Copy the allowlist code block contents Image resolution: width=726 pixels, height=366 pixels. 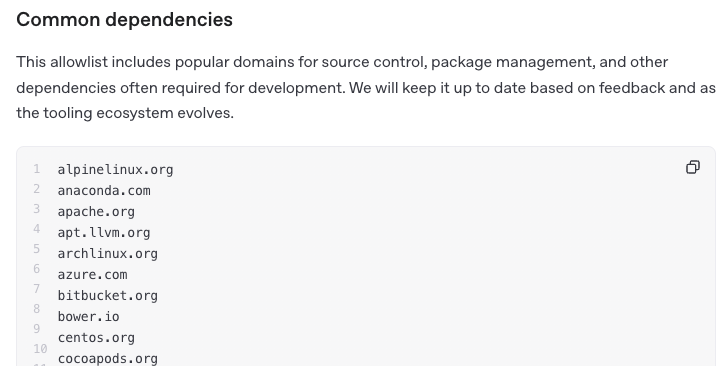[693, 167]
